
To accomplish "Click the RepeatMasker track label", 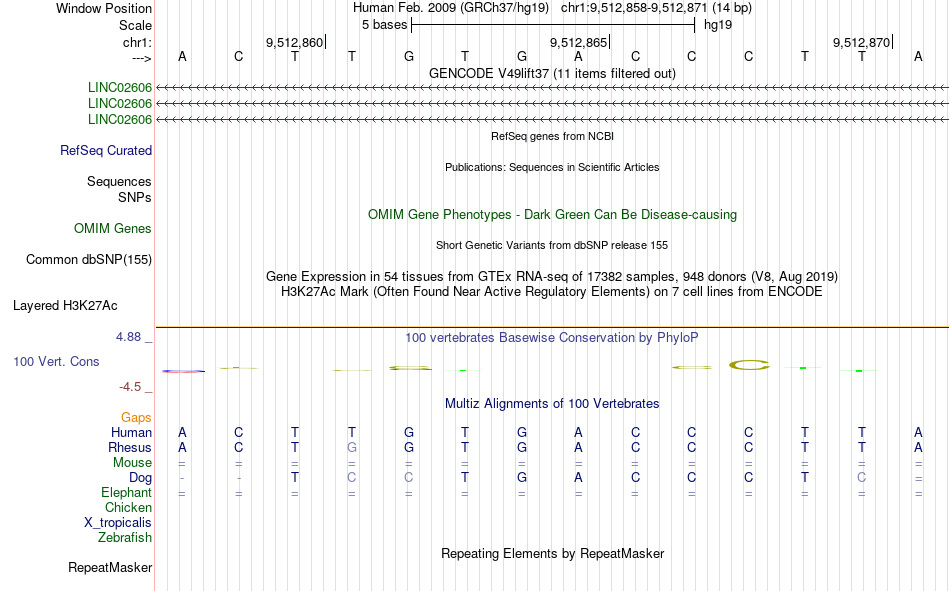I will coord(110,567).
